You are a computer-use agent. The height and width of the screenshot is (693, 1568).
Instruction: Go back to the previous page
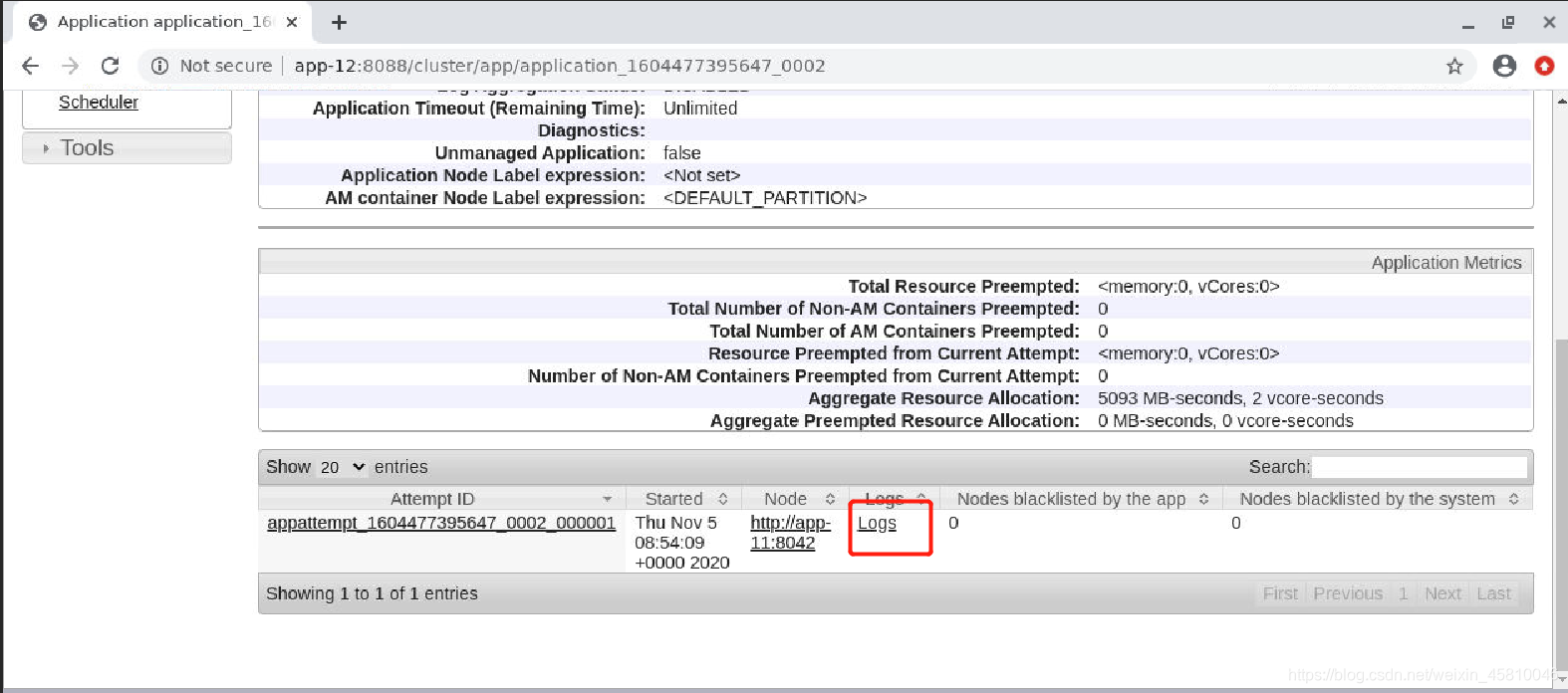(30, 66)
